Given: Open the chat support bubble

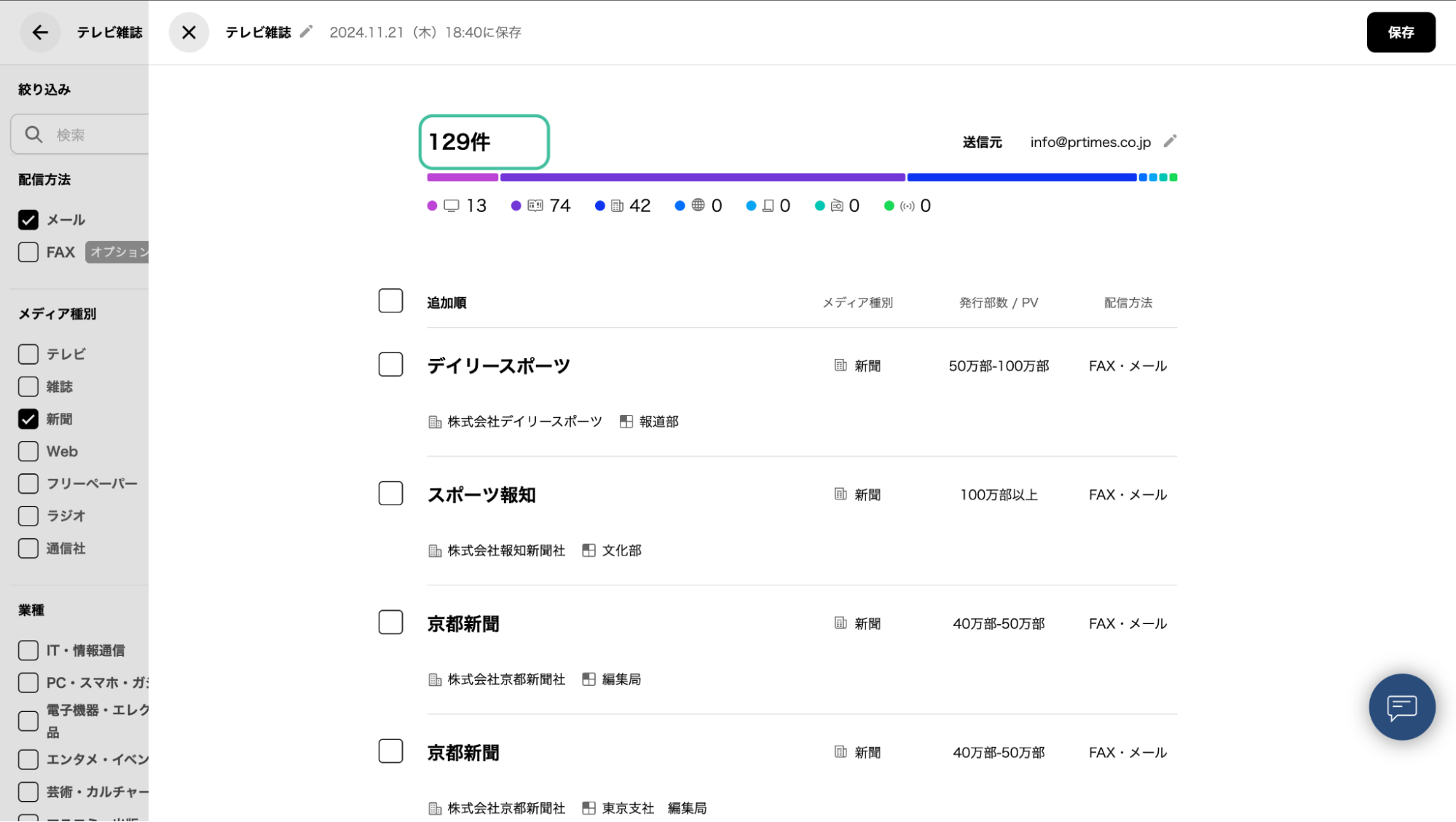Looking at the screenshot, I should [1401, 707].
